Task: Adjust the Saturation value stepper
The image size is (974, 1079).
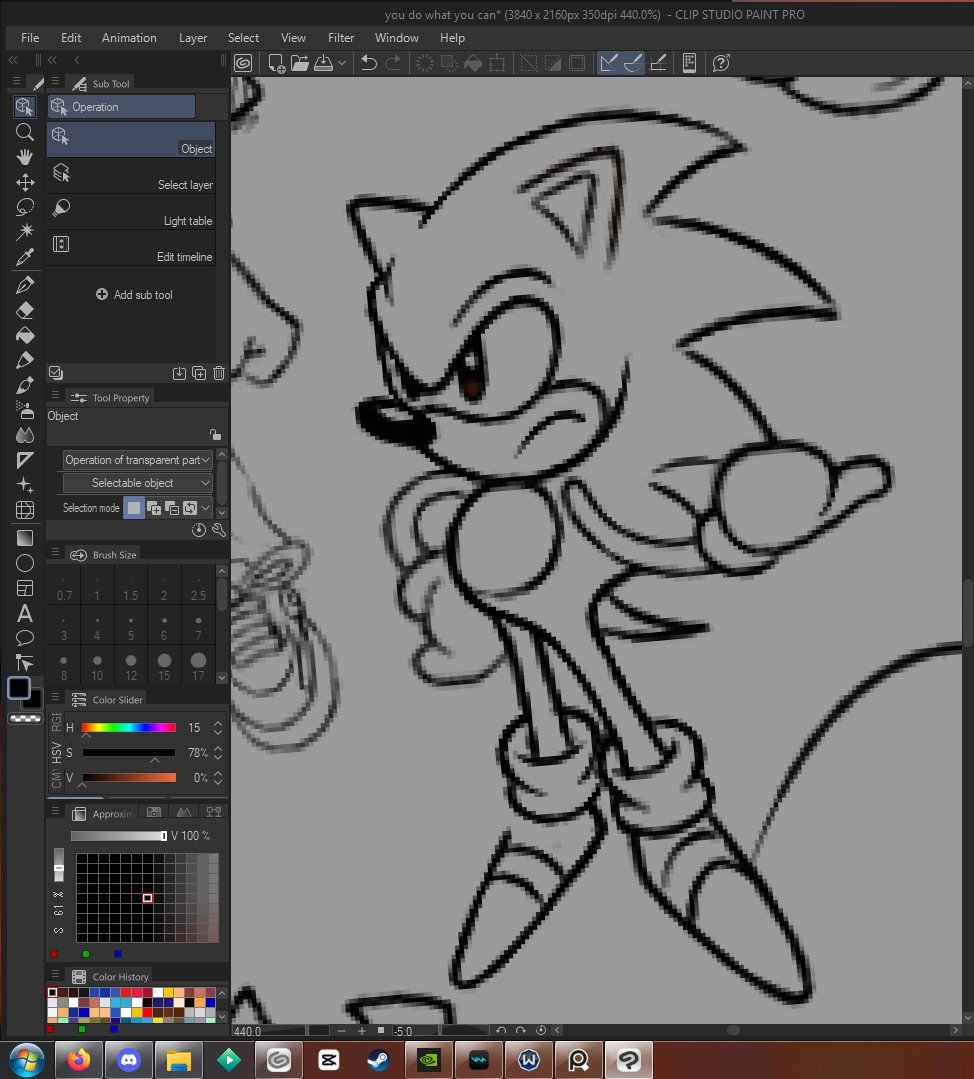Action: pos(218,753)
